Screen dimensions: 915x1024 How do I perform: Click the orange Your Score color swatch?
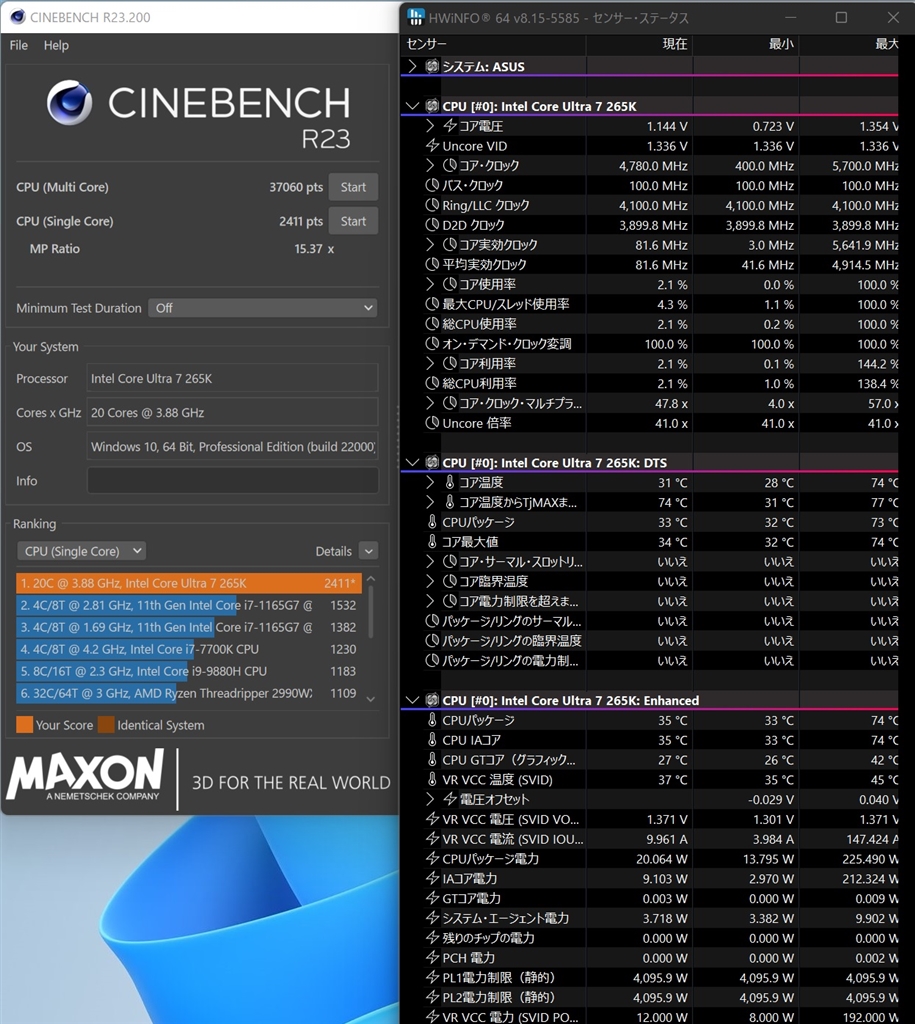[25, 725]
